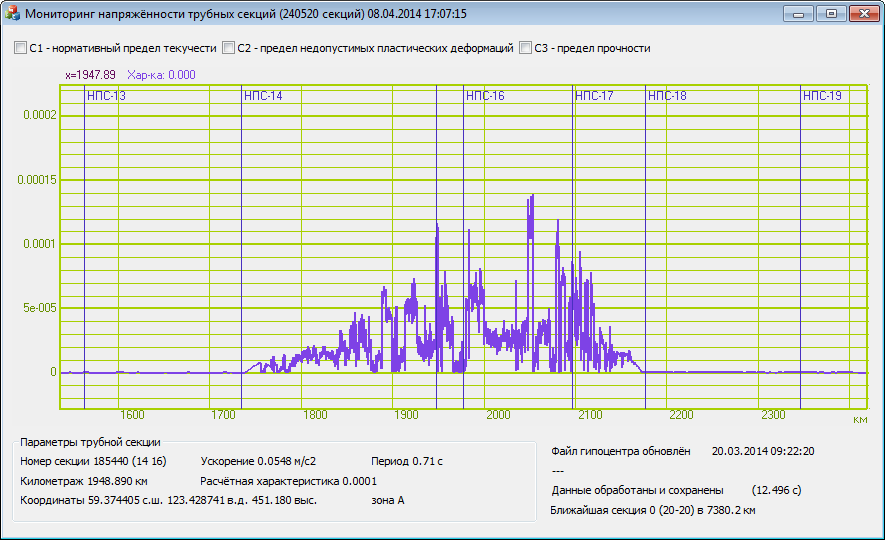Viewport: 885px width, 540px height.
Task: Select the НПС-13 station marker label
Action: click(106, 96)
